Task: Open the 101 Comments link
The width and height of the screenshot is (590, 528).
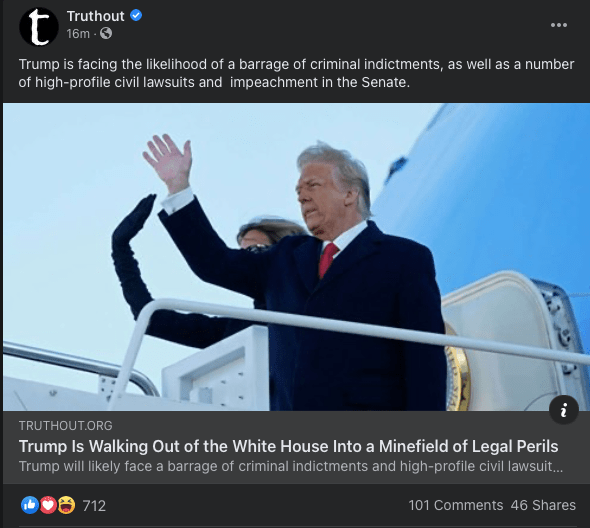Action: pos(456,505)
